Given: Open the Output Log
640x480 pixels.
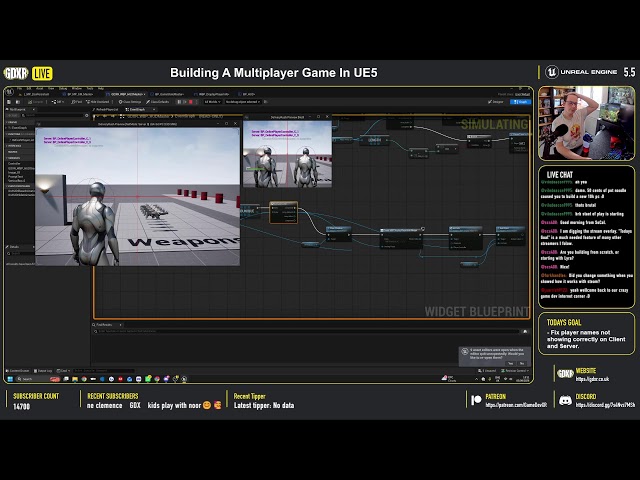Looking at the screenshot, I should click(x=43, y=371).
